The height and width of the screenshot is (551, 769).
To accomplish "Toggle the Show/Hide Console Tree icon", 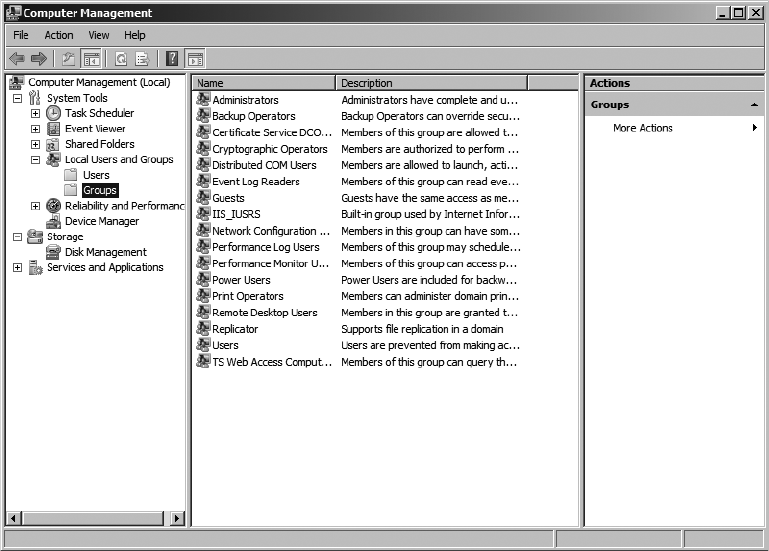I will click(x=92, y=59).
